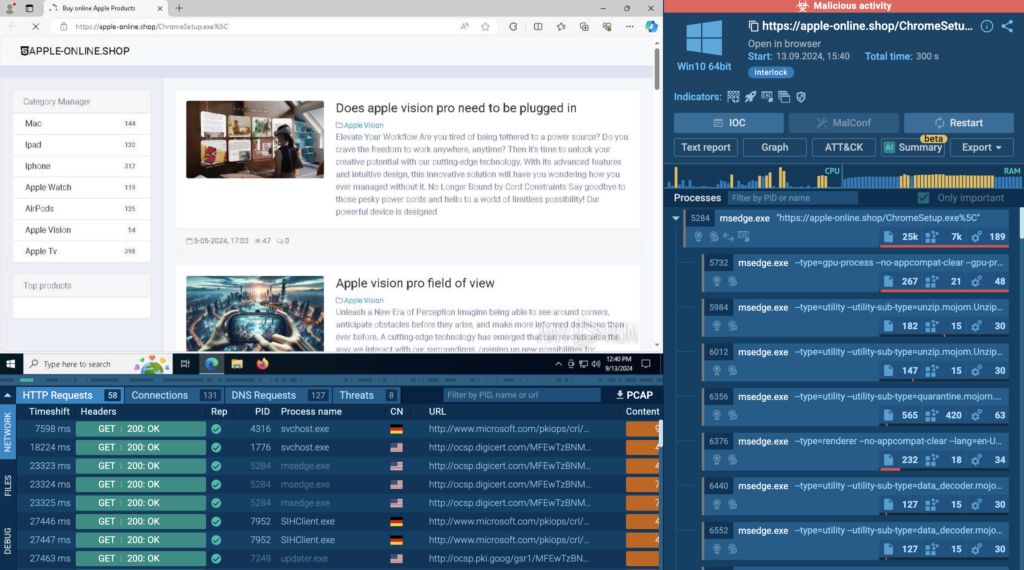
Task: Open the Export dropdown
Action: click(982, 147)
